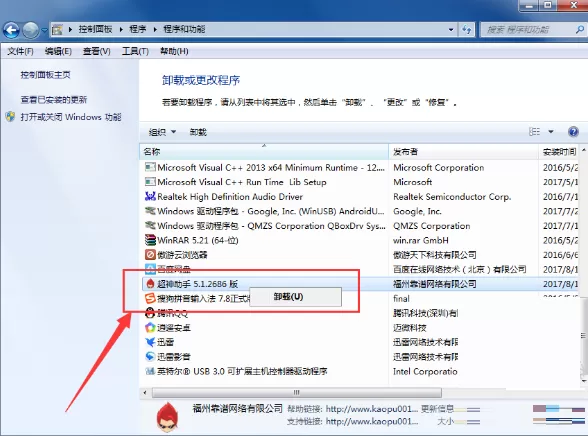Go to 控制面板主页 link

(x=45, y=75)
